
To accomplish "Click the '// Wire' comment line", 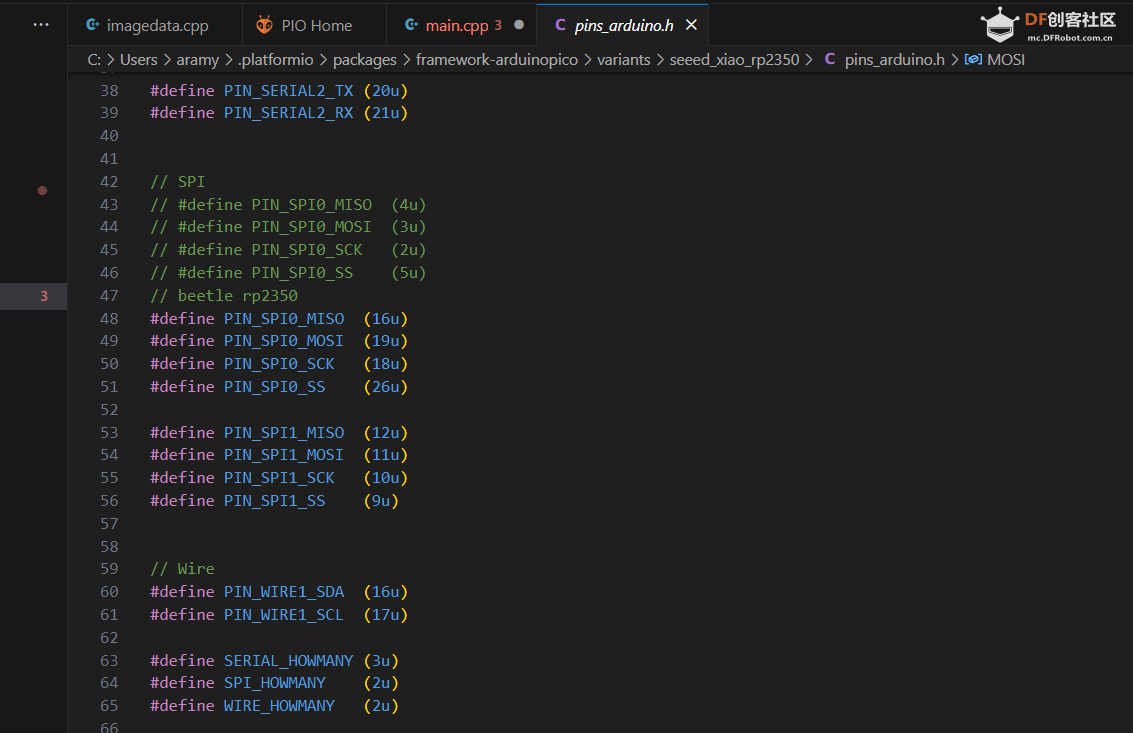I will point(182,570).
